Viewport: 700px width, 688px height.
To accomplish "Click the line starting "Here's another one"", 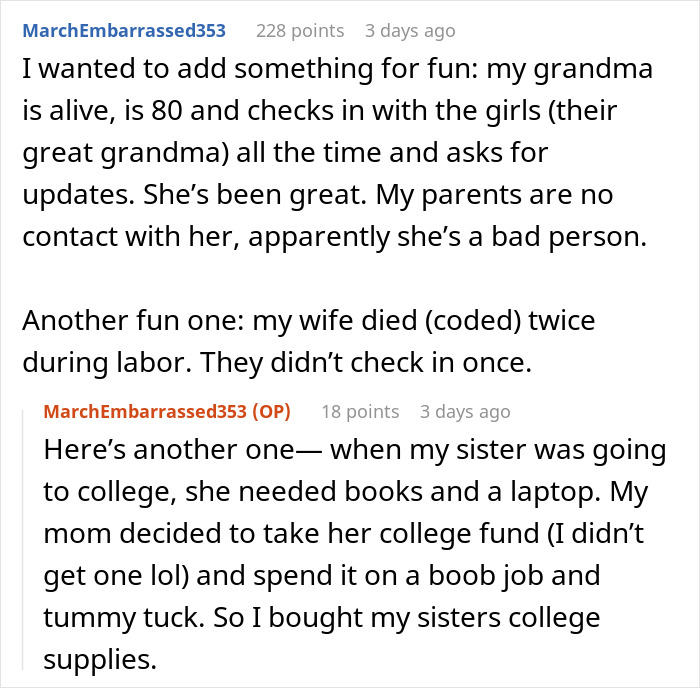I will (x=354, y=449).
